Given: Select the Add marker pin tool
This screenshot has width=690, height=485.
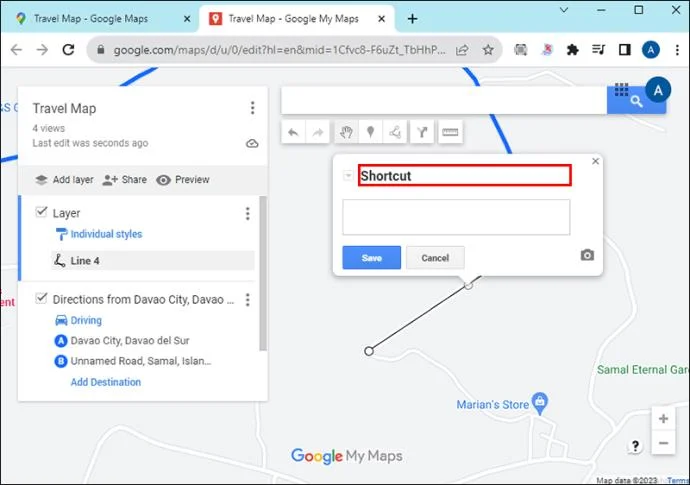Looking at the screenshot, I should click(371, 132).
